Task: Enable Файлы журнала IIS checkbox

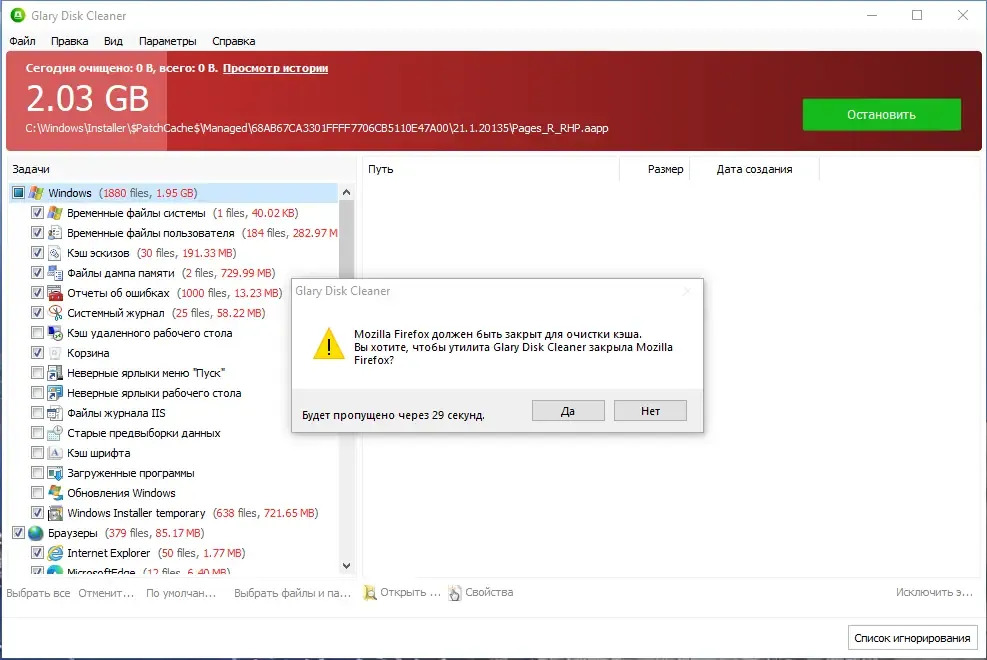Action: pos(37,413)
